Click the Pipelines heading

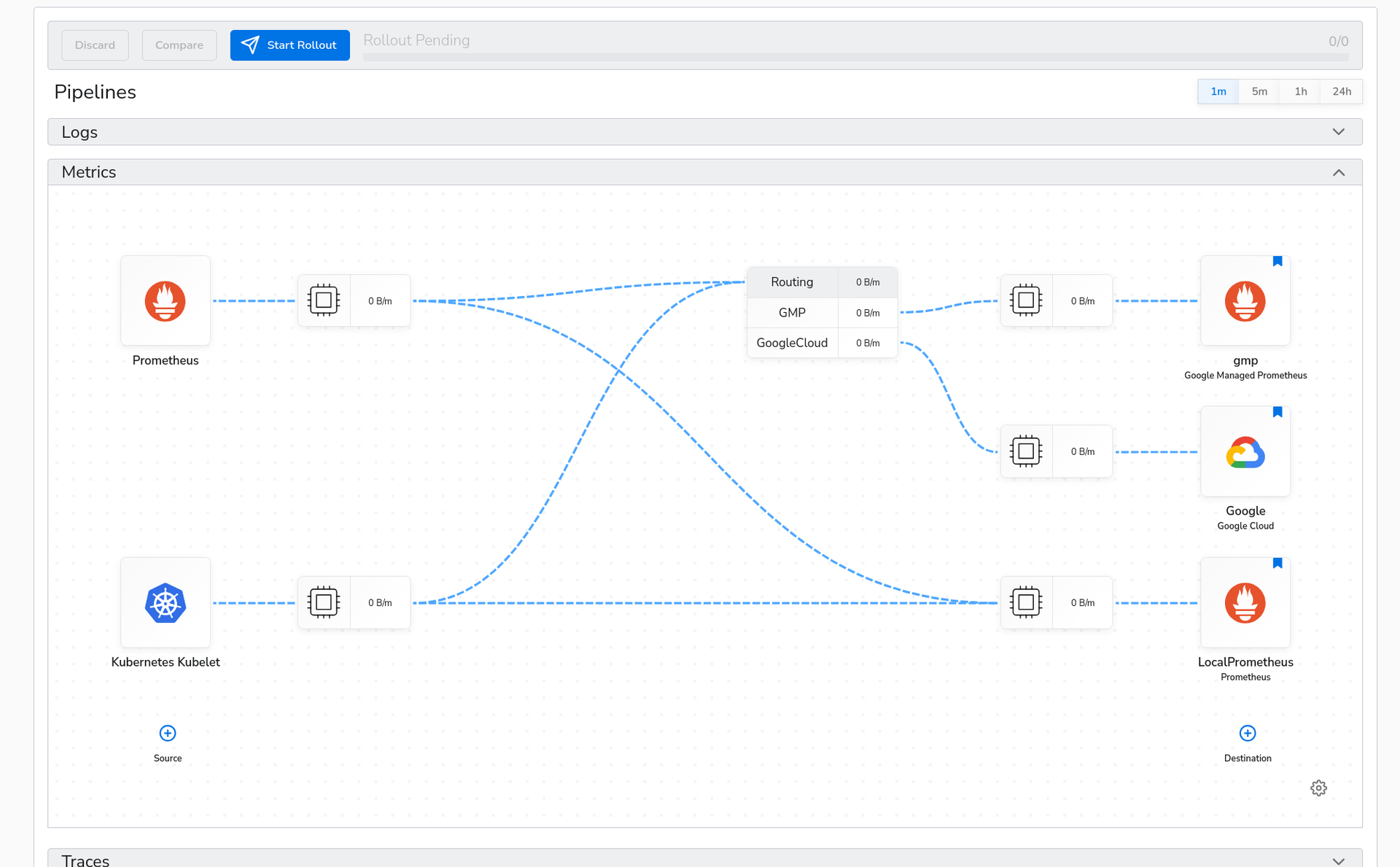(95, 92)
